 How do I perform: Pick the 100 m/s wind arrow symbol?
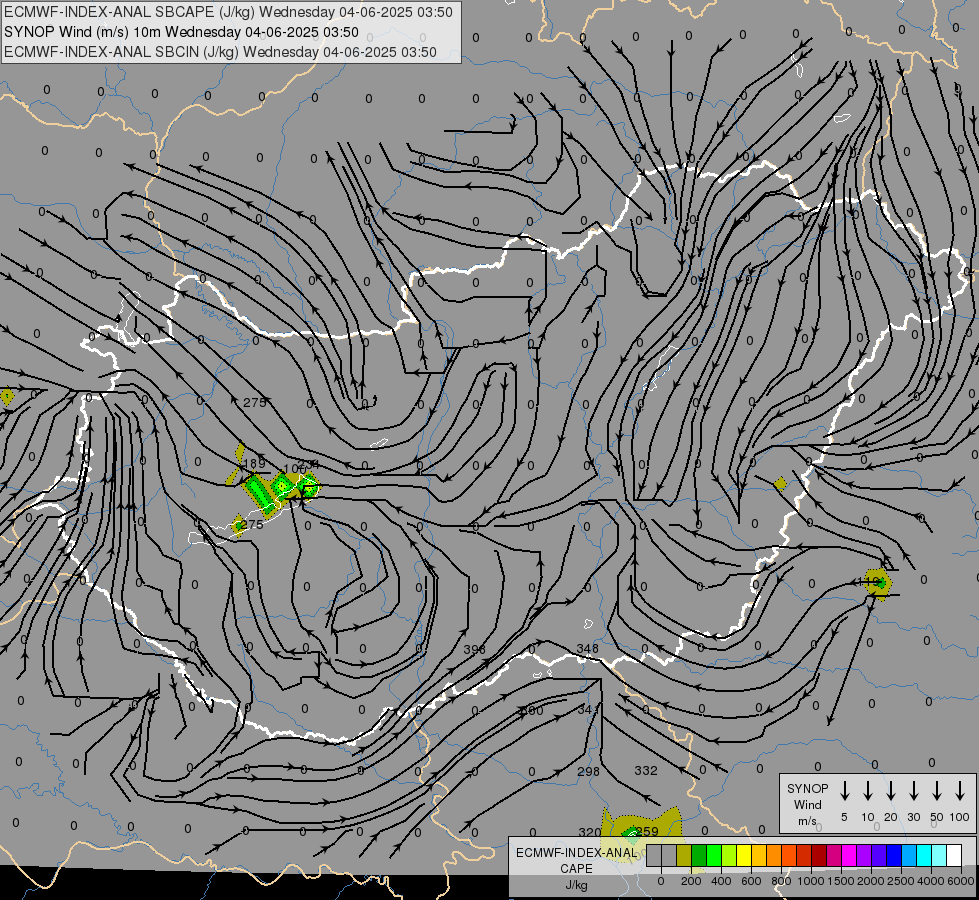pyautogui.click(x=960, y=791)
